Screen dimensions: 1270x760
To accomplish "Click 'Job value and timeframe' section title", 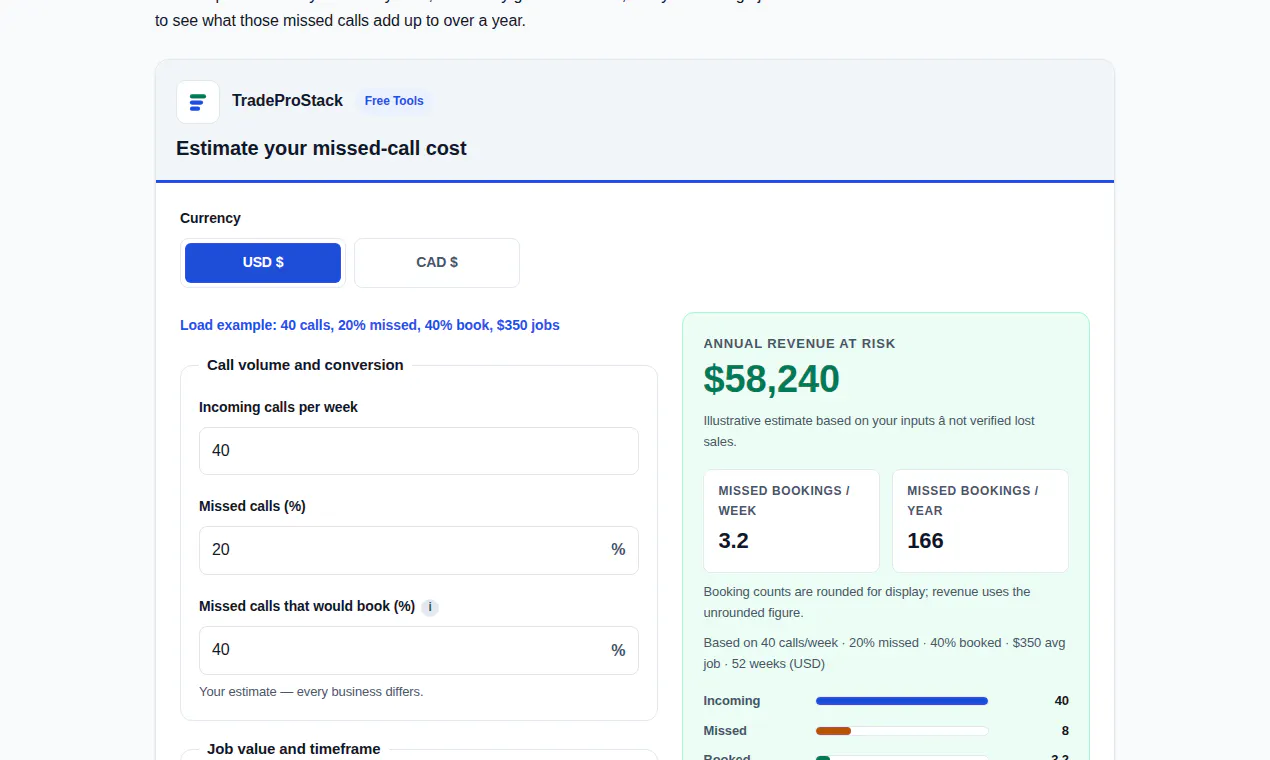I will pos(293,748).
